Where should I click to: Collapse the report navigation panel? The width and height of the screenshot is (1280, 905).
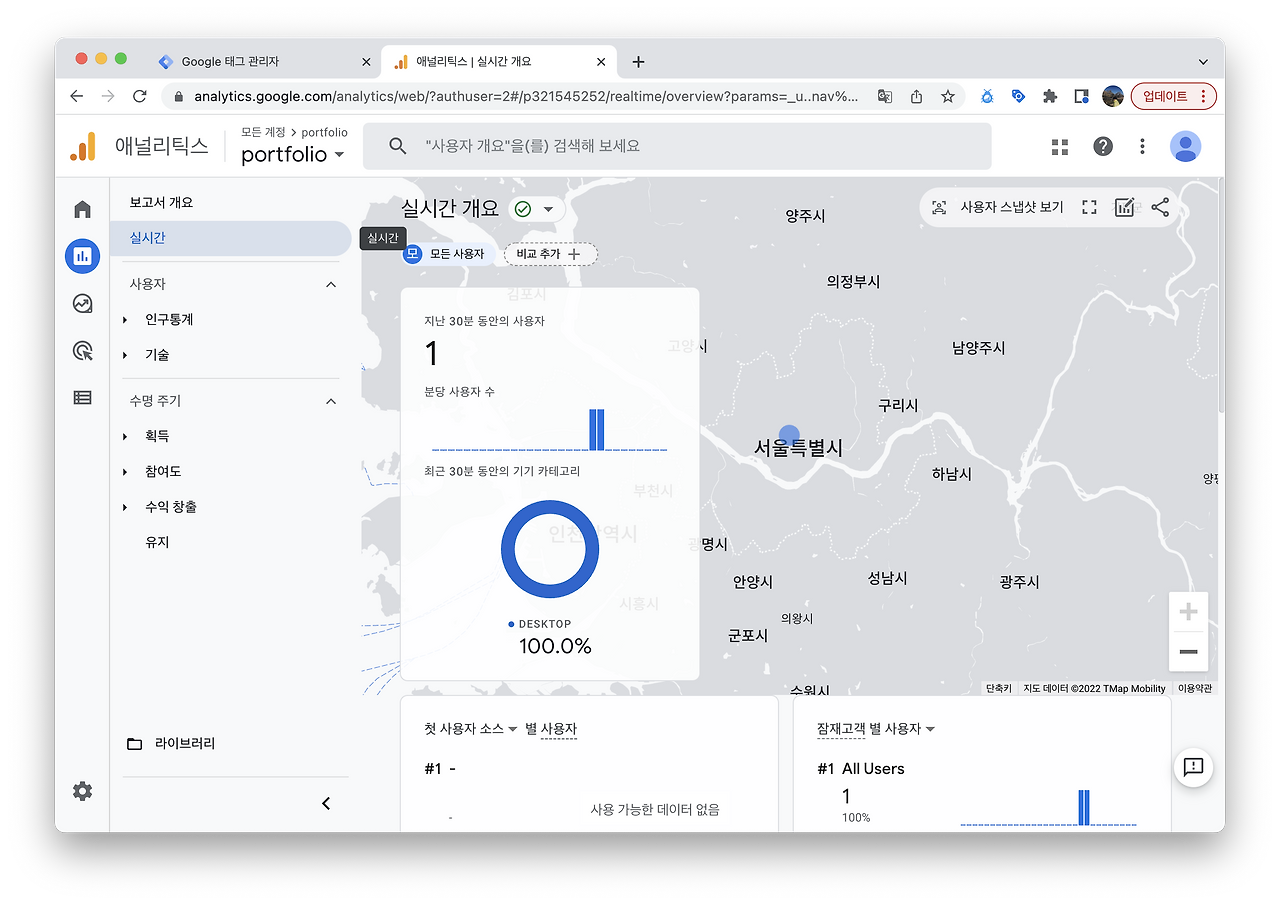pos(325,803)
